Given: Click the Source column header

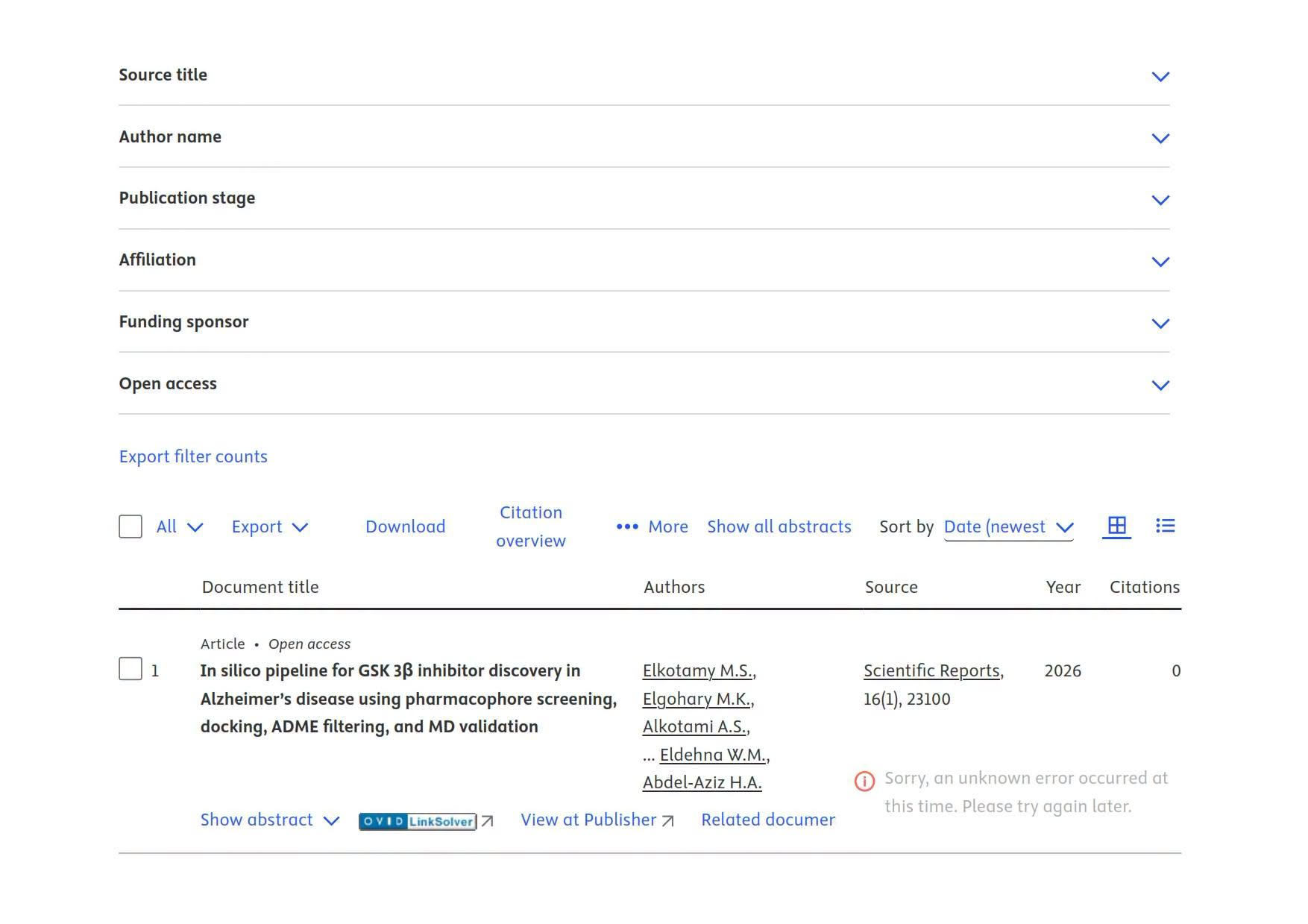Looking at the screenshot, I should click(x=891, y=588).
